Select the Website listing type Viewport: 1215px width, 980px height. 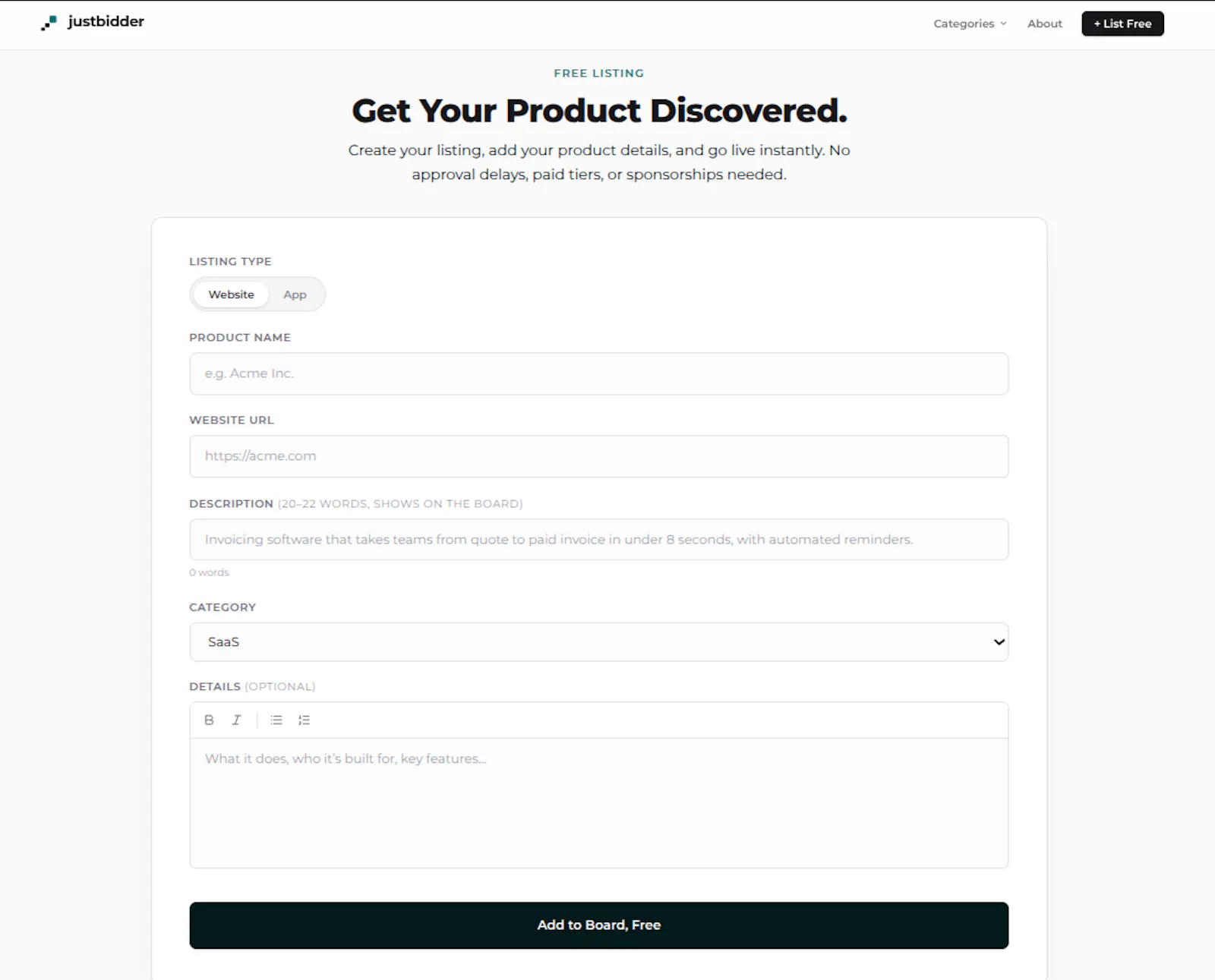[x=231, y=295]
